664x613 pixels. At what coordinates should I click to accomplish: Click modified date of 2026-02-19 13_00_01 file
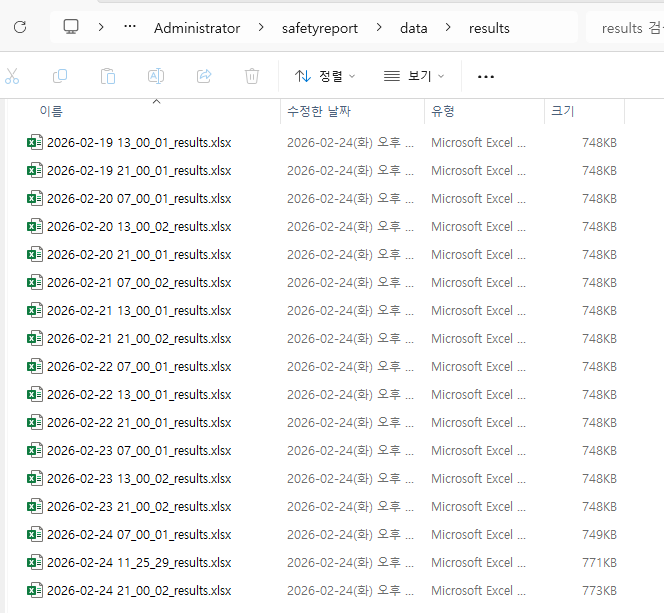[x=350, y=143]
